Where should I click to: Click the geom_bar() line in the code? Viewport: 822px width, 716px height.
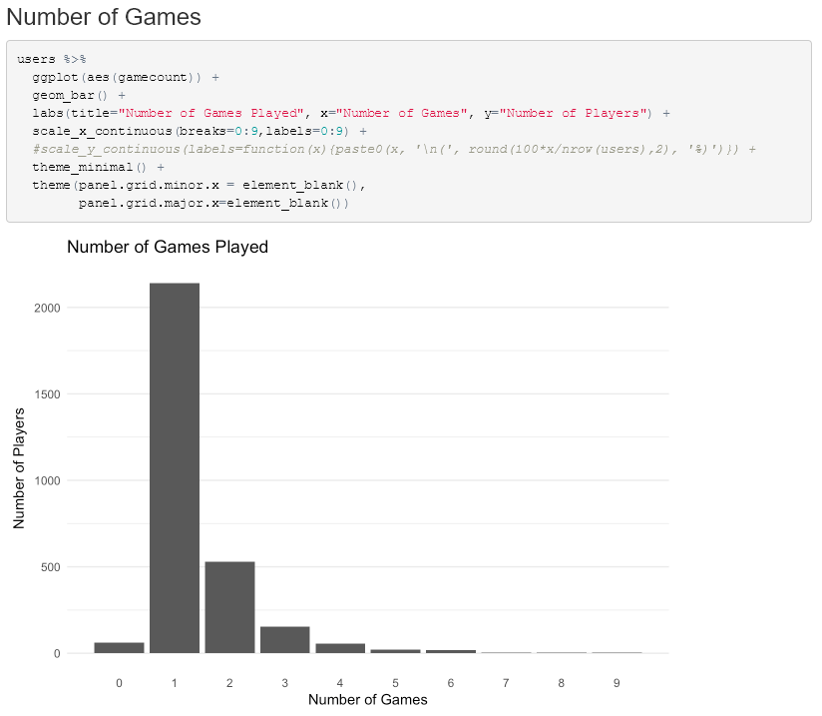79,95
